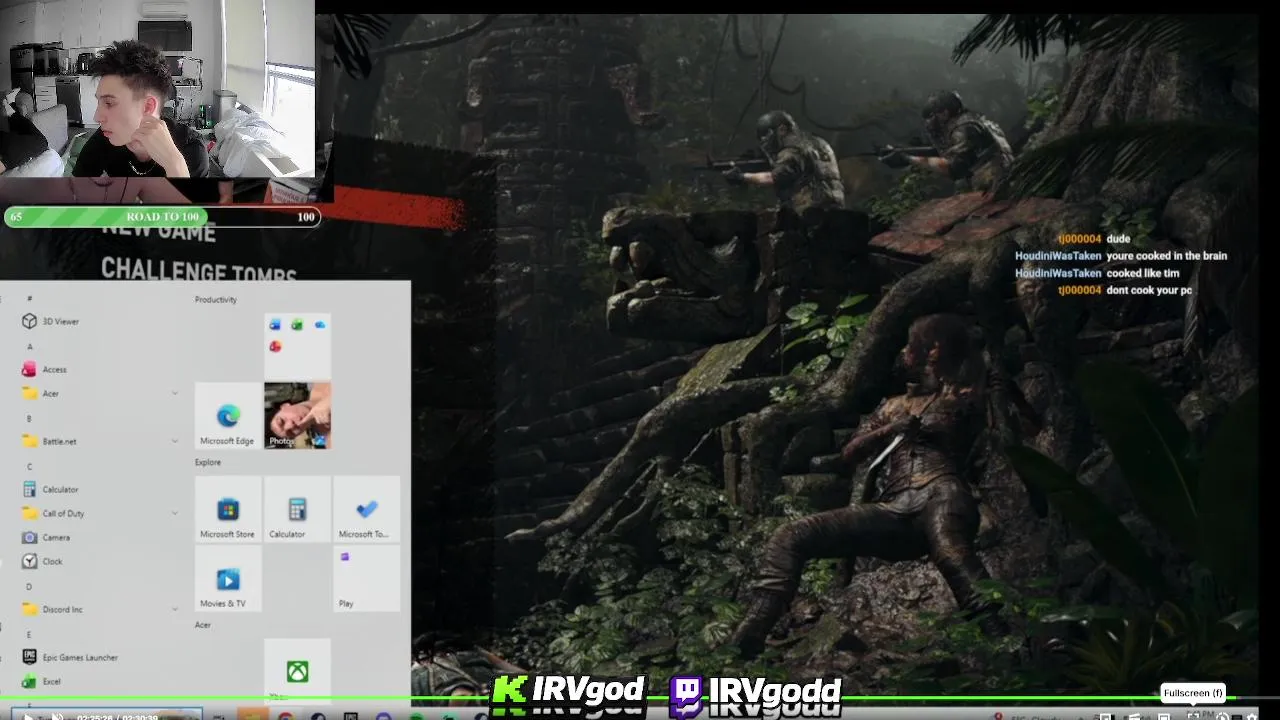Open Excel from the app list

click(51, 681)
